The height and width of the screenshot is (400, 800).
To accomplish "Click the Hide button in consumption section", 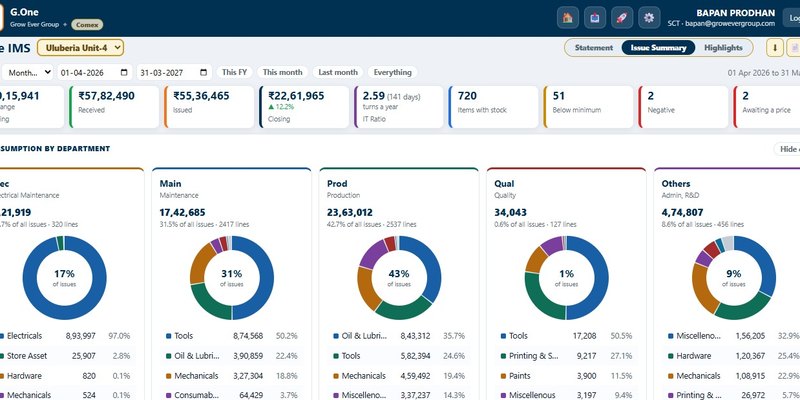I will tap(787, 149).
